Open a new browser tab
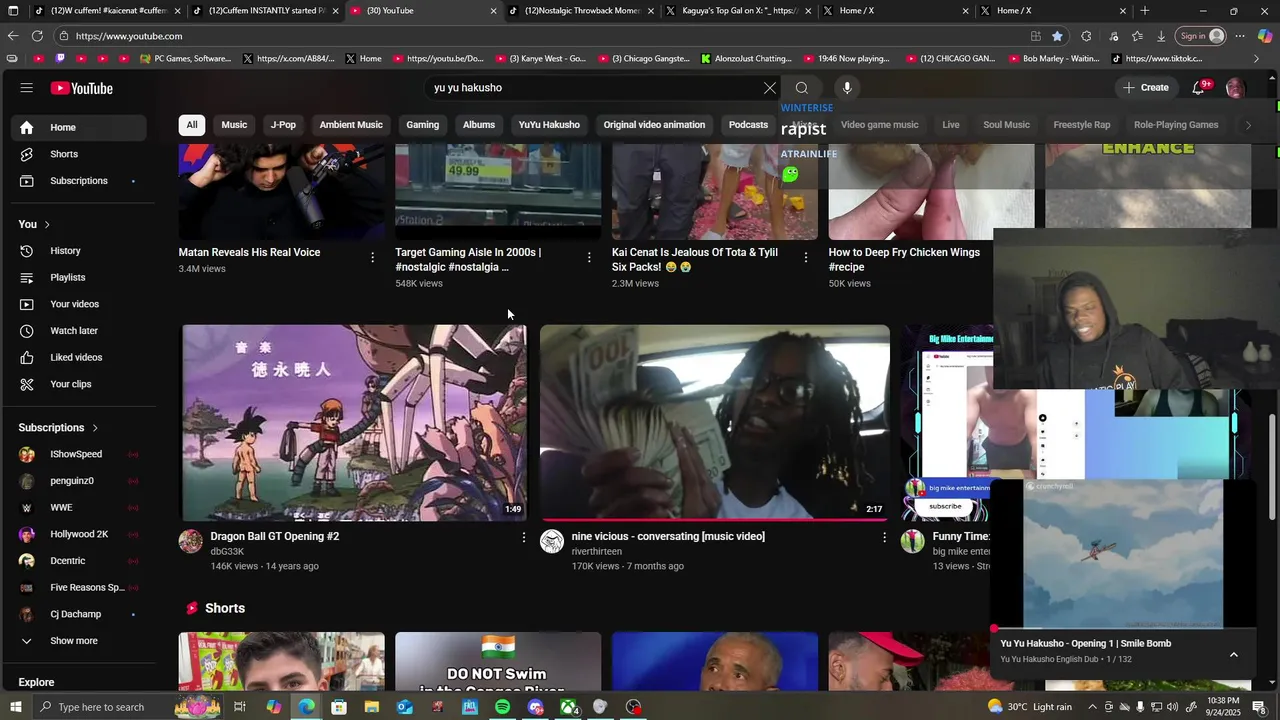This screenshot has width=1280, height=720. (1145, 11)
